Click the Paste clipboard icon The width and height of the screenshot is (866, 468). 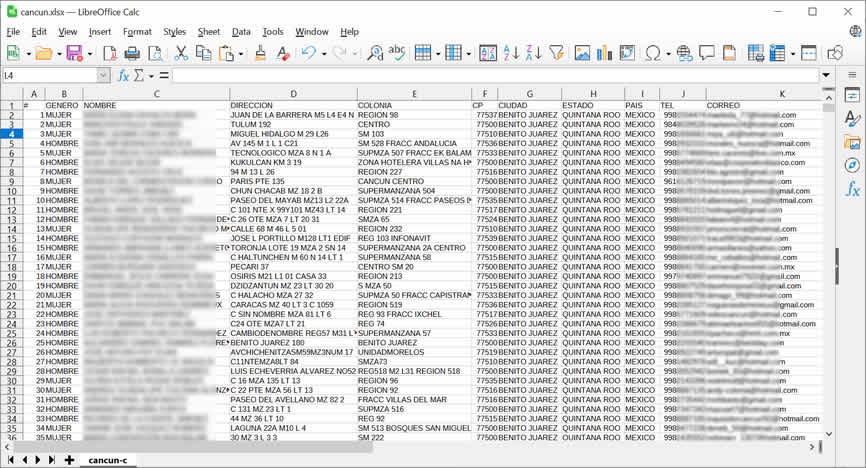click(226, 53)
